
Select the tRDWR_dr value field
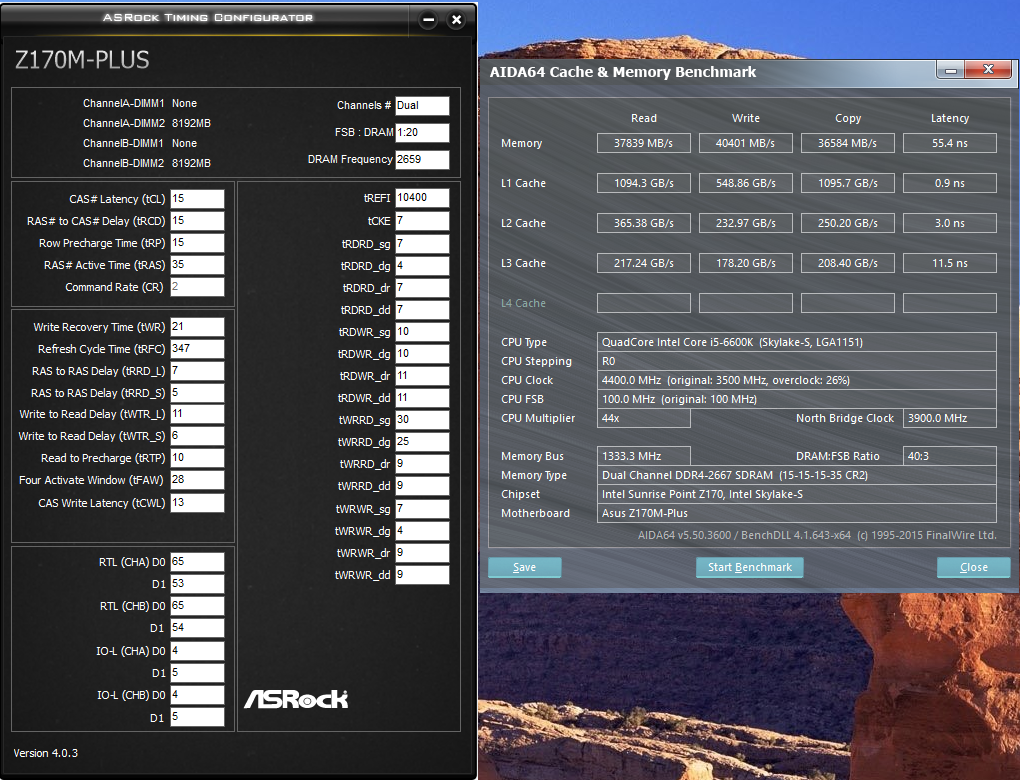pyautogui.click(x=422, y=376)
